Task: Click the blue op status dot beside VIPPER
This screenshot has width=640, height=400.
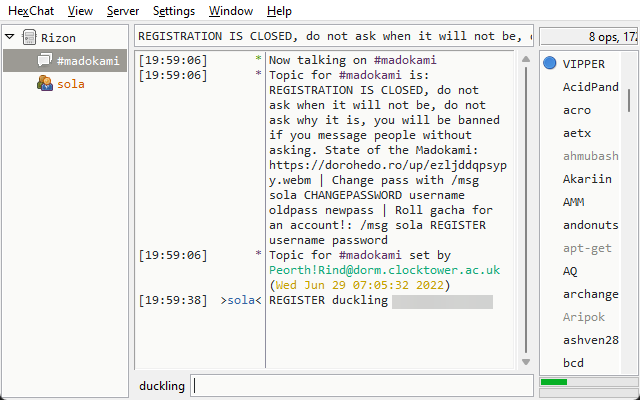Action: point(550,64)
